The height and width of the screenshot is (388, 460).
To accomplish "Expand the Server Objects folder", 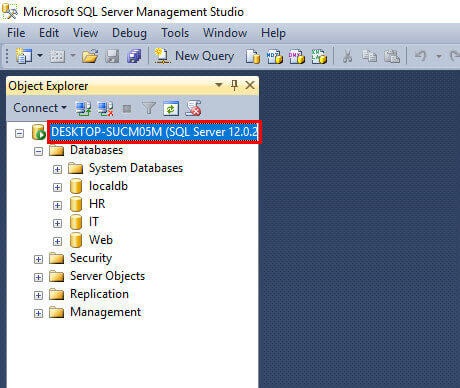I will click(x=38, y=278).
